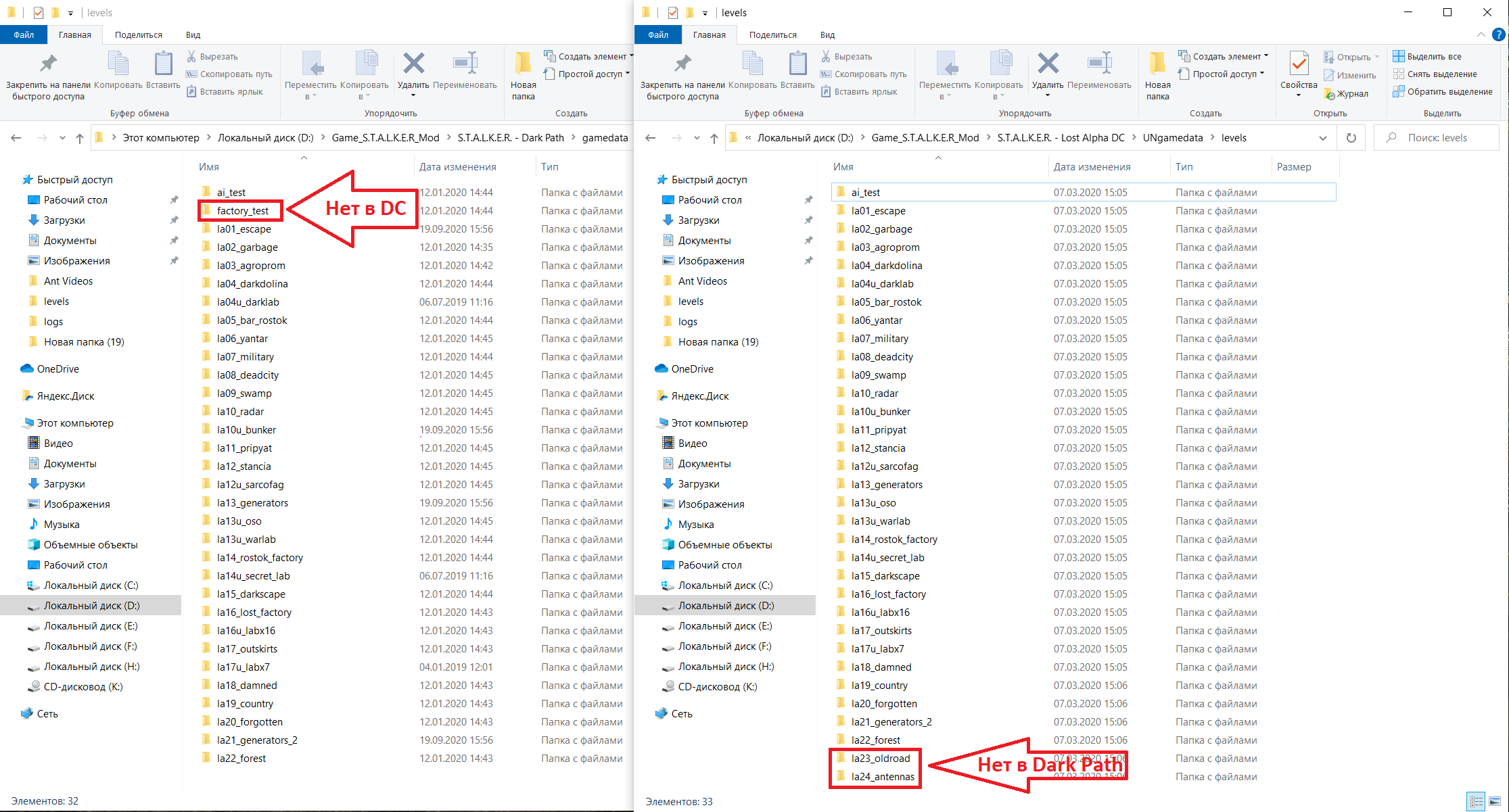
Task: Sort by Имя column in left window
Action: (209, 167)
